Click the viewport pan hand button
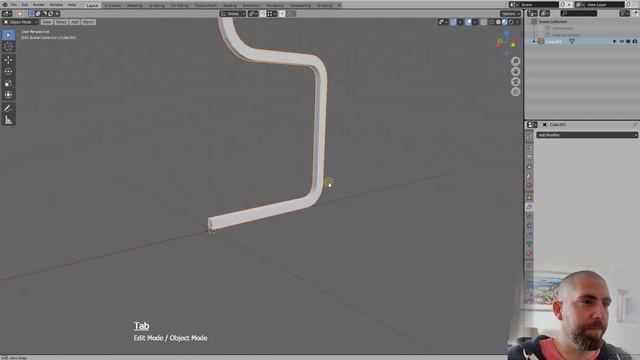Screen dimensions: 640x360 click(x=516, y=71)
